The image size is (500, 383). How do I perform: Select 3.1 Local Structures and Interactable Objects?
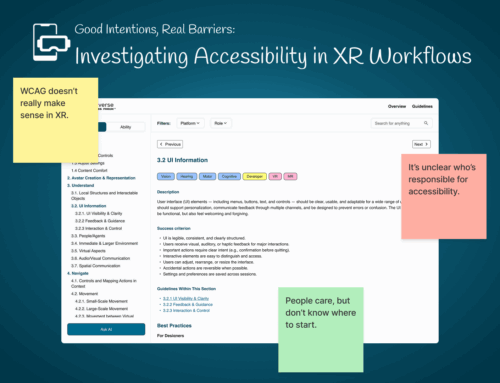[104, 196]
